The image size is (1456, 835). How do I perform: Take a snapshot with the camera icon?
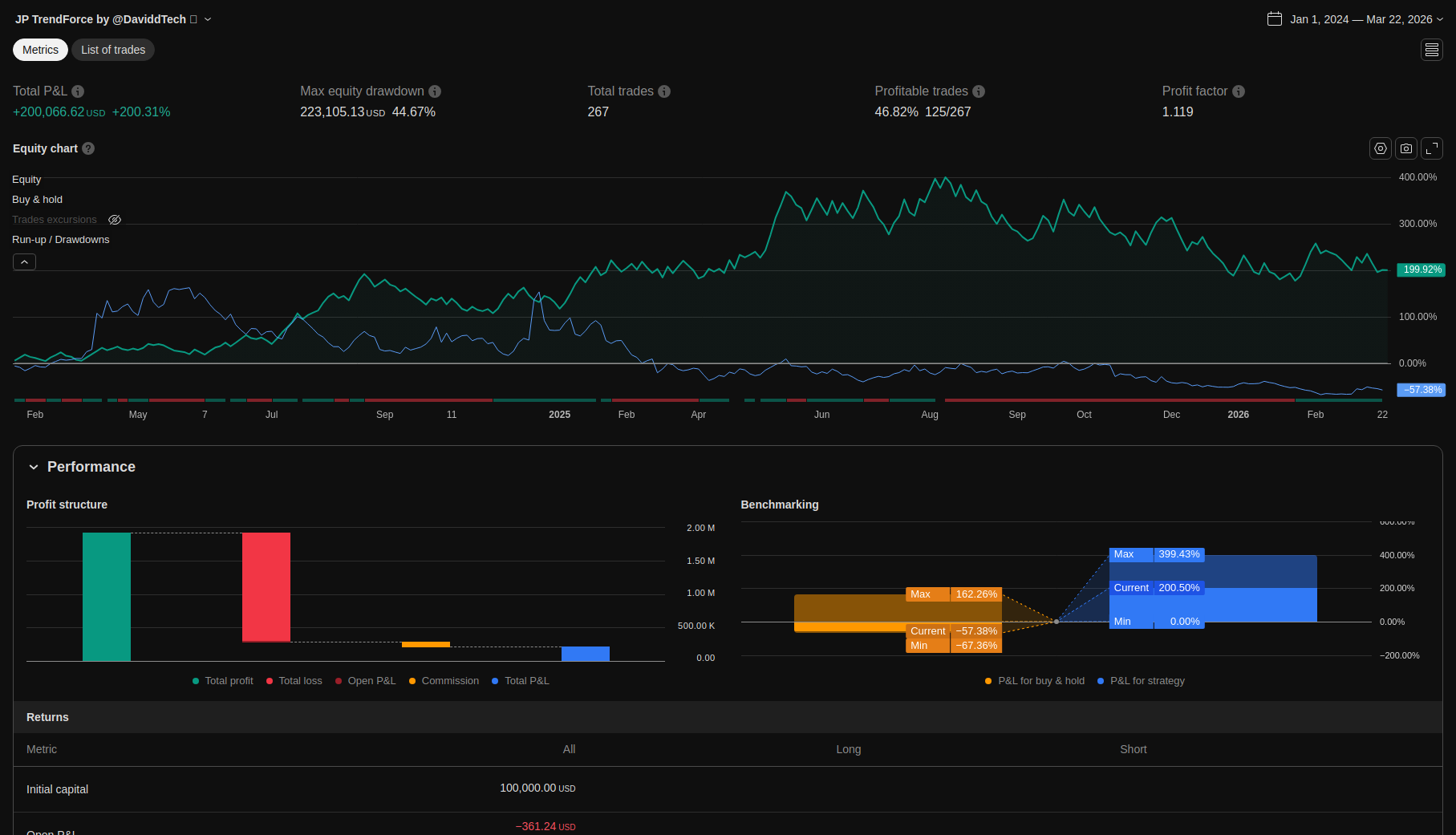(1405, 148)
